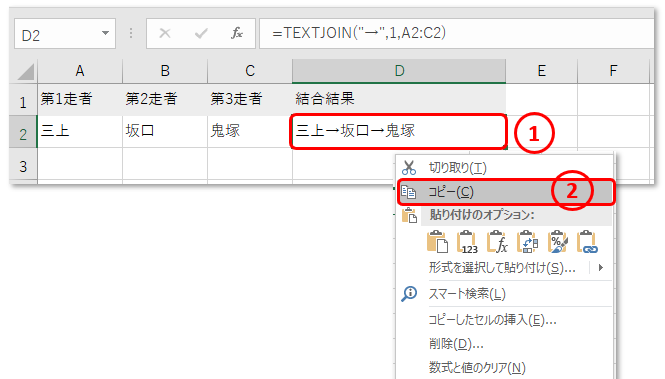Click the Cancel (X) formula bar icon

[165, 33]
